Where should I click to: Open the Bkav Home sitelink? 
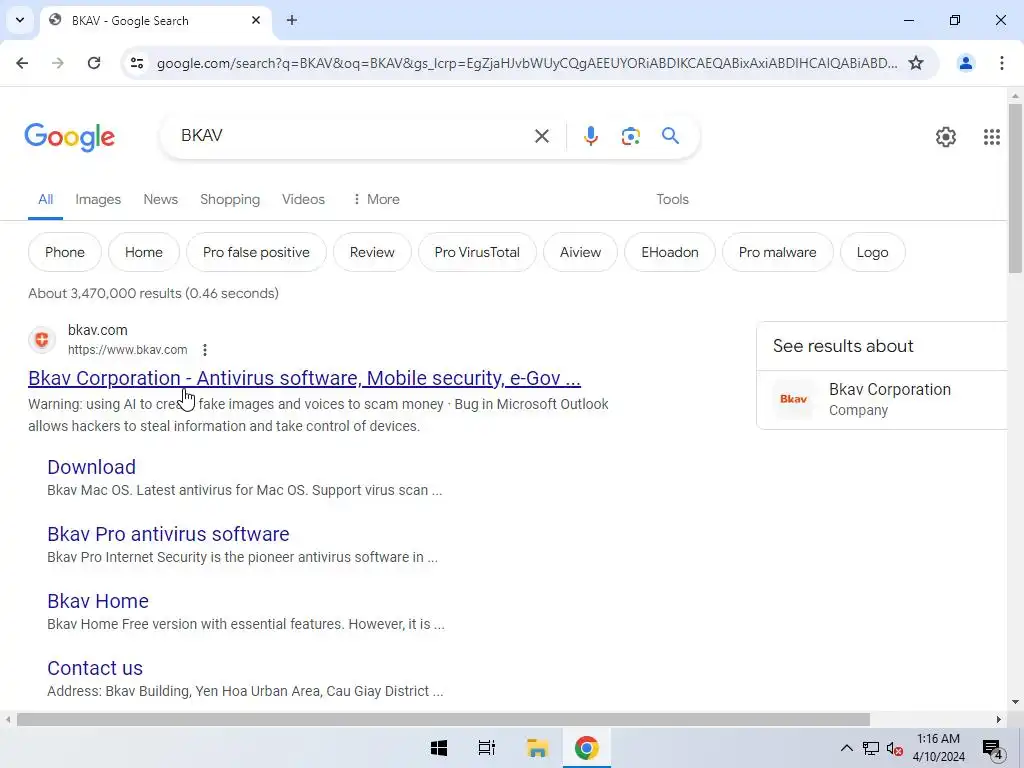tap(98, 601)
